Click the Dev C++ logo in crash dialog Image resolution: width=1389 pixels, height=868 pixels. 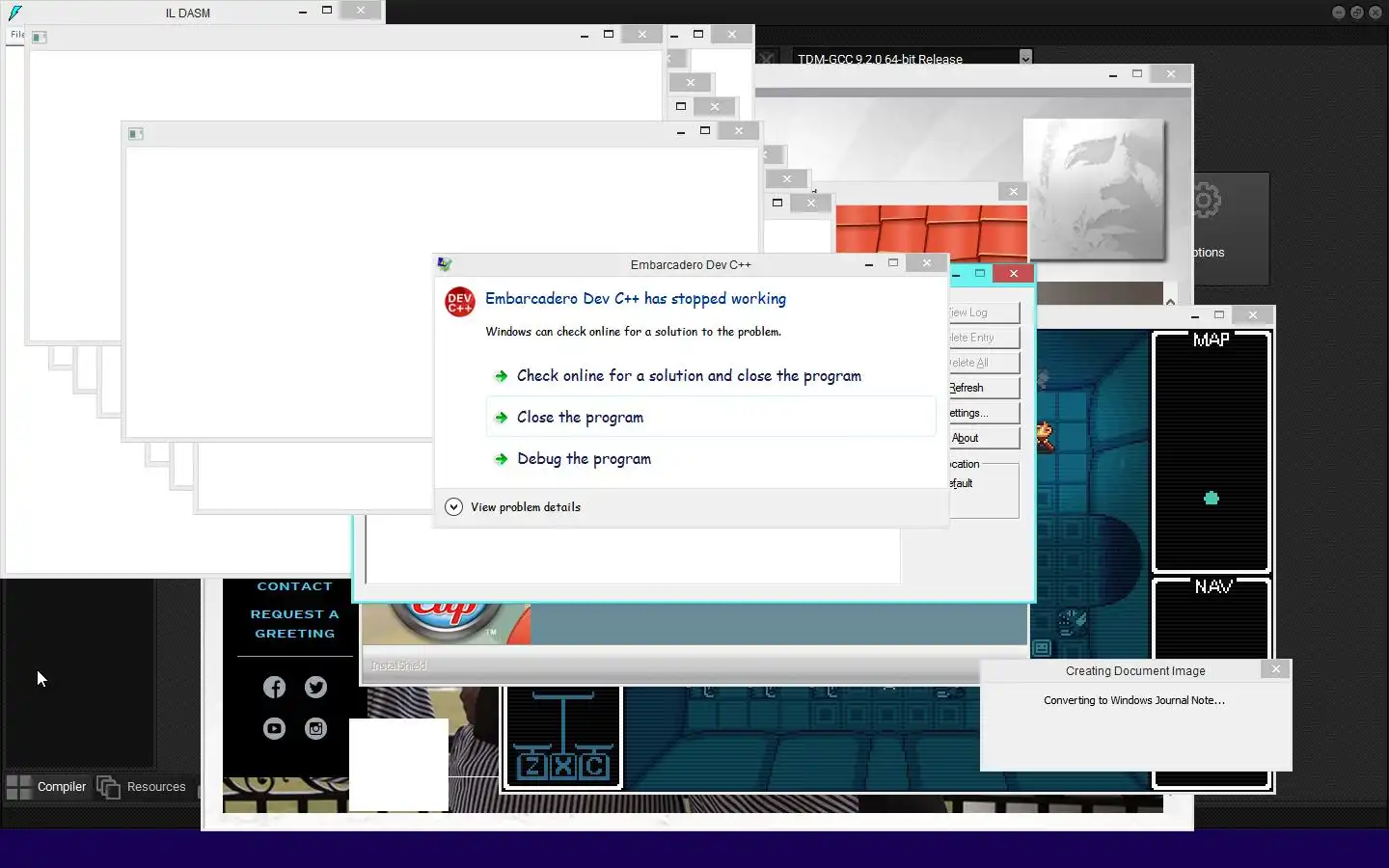point(459,302)
